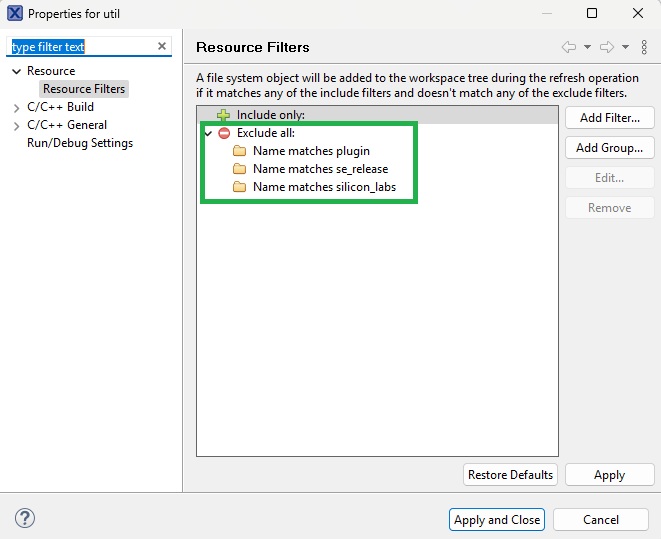Click folder icon beside silicon_labs filter
661x539 pixels.
click(239, 187)
